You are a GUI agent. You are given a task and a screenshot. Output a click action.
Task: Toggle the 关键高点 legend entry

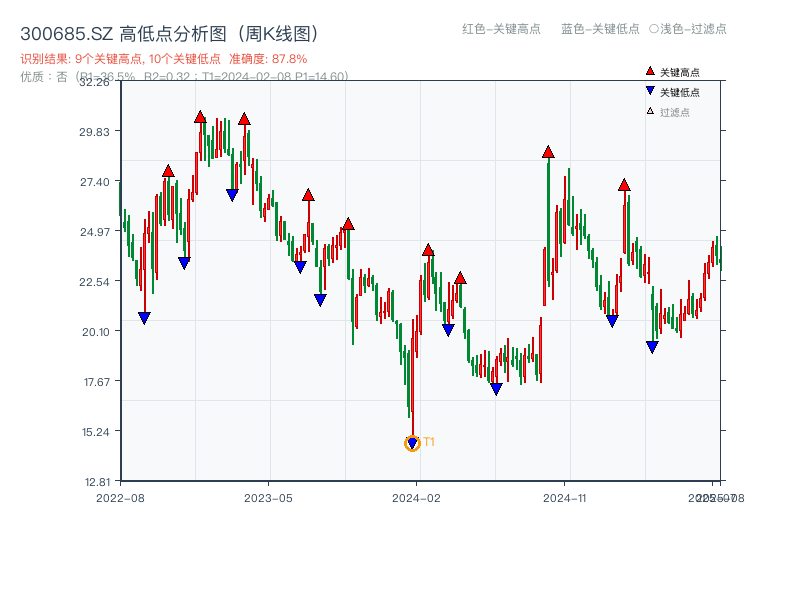click(672, 72)
